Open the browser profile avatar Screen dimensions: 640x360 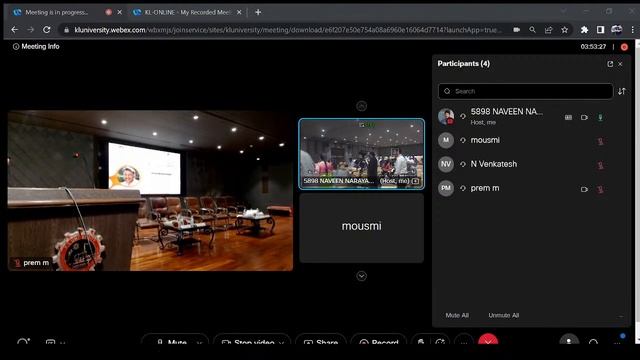coord(616,30)
